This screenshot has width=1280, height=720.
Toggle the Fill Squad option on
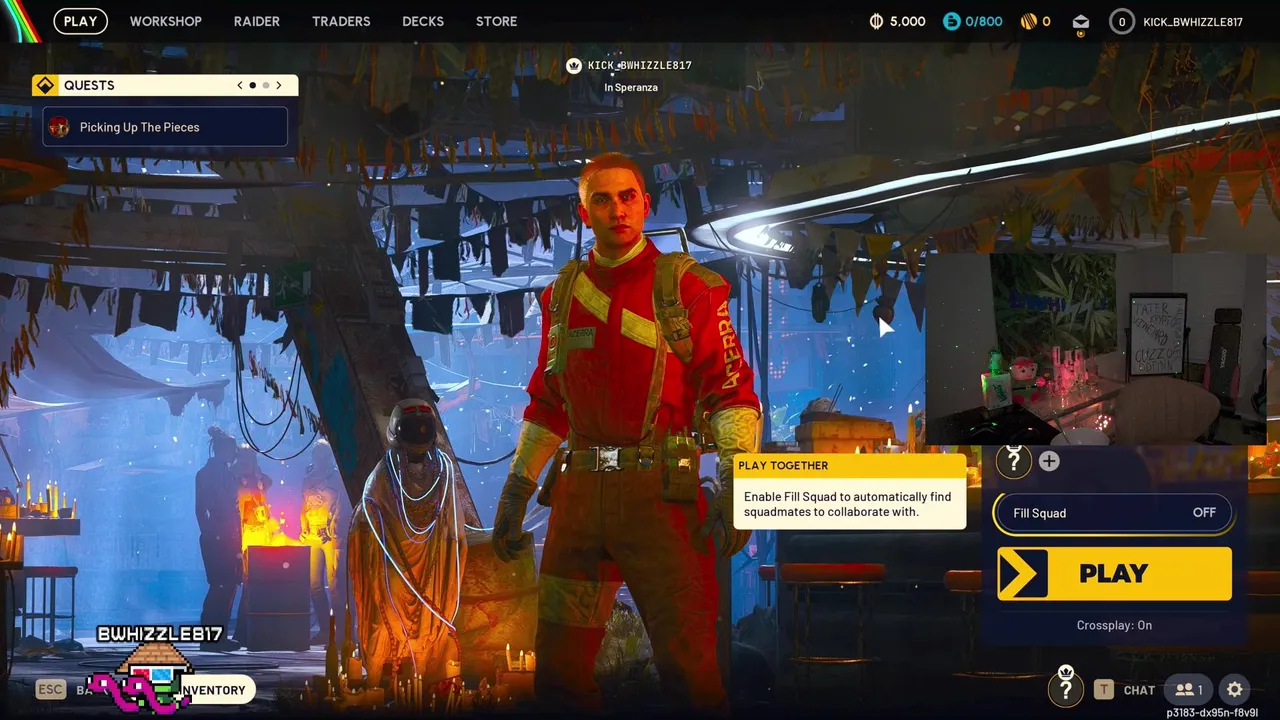click(x=1114, y=513)
